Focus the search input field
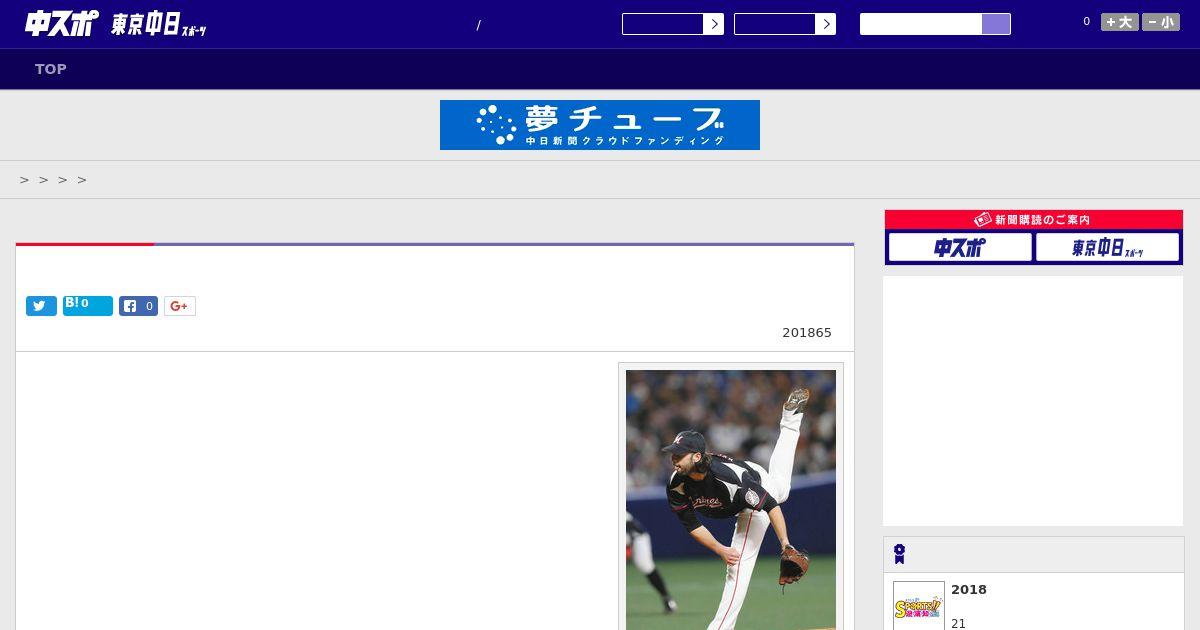Viewport: 1200px width, 630px height. click(921, 24)
